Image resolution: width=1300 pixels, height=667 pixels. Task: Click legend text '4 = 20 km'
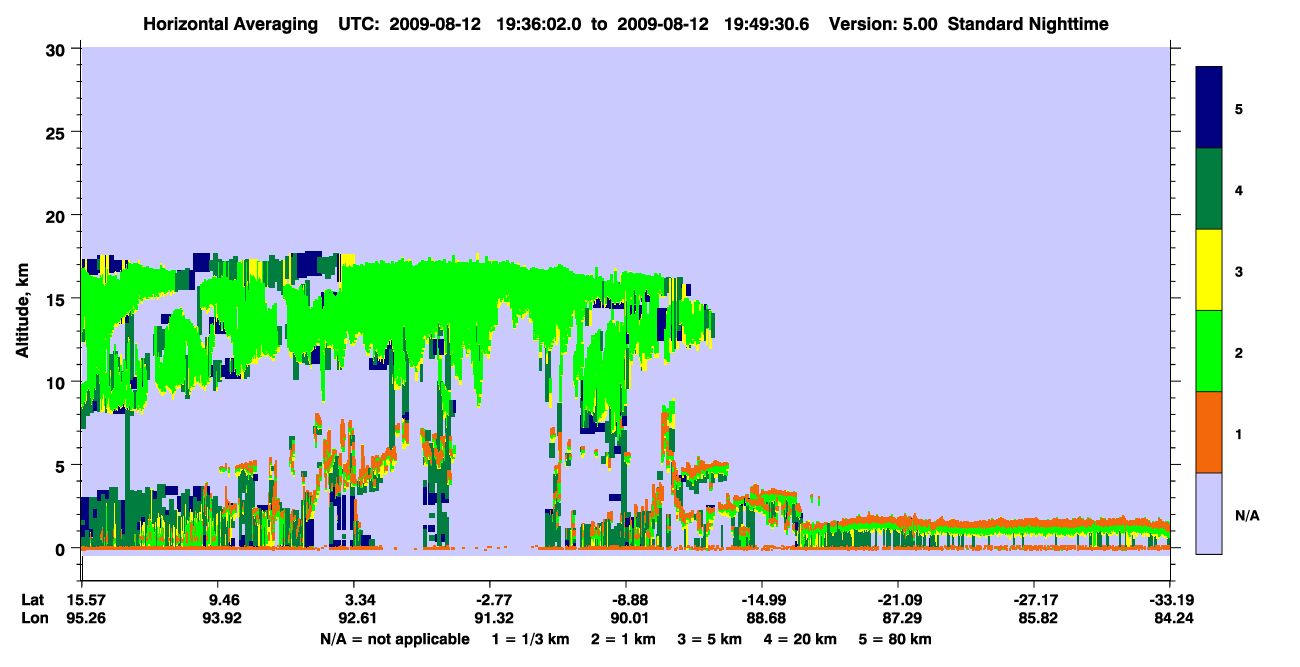(x=800, y=639)
